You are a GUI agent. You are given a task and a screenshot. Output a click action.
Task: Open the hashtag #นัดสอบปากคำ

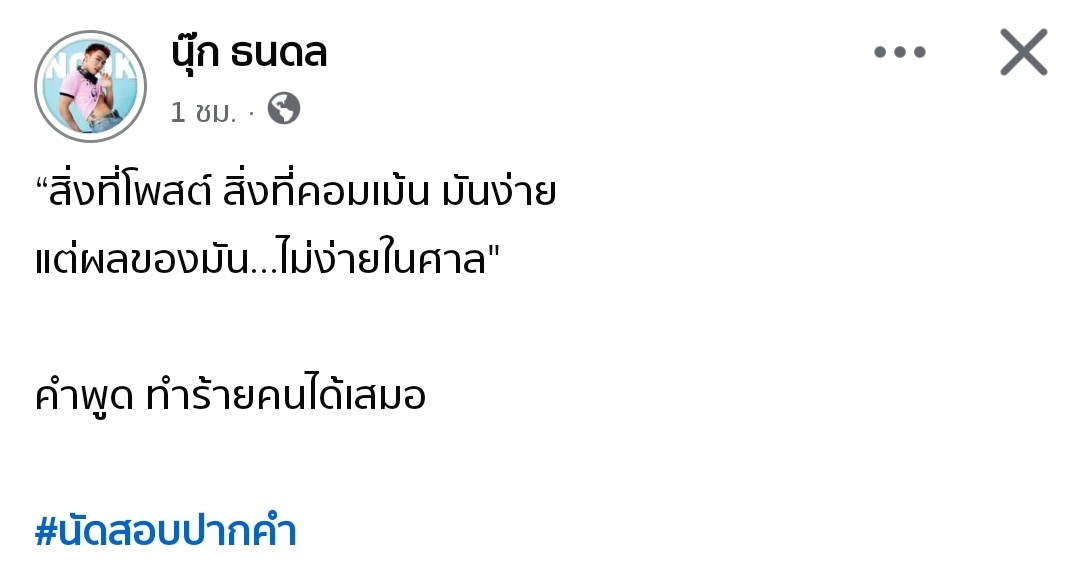(165, 531)
